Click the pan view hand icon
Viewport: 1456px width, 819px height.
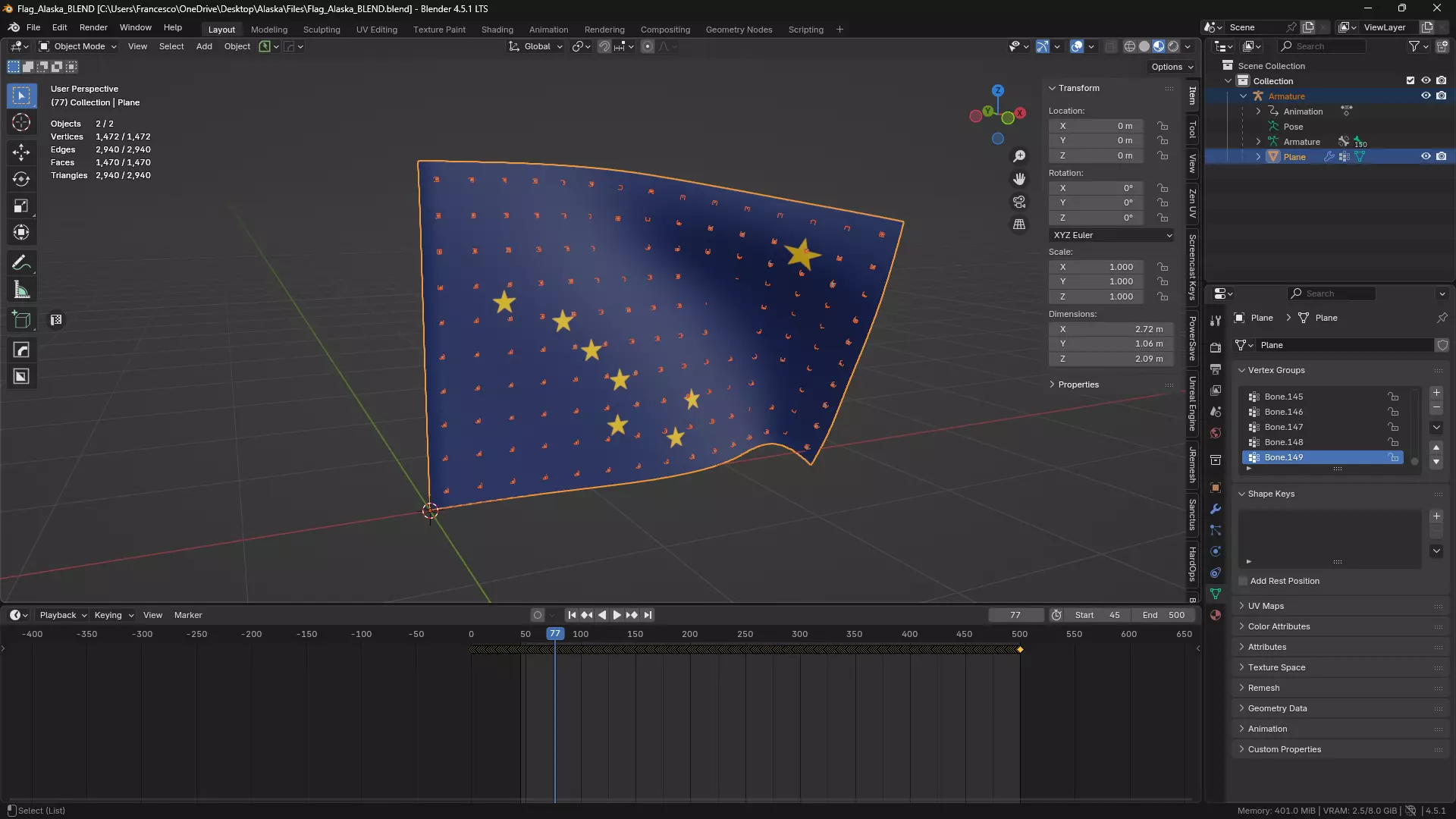(x=1019, y=179)
